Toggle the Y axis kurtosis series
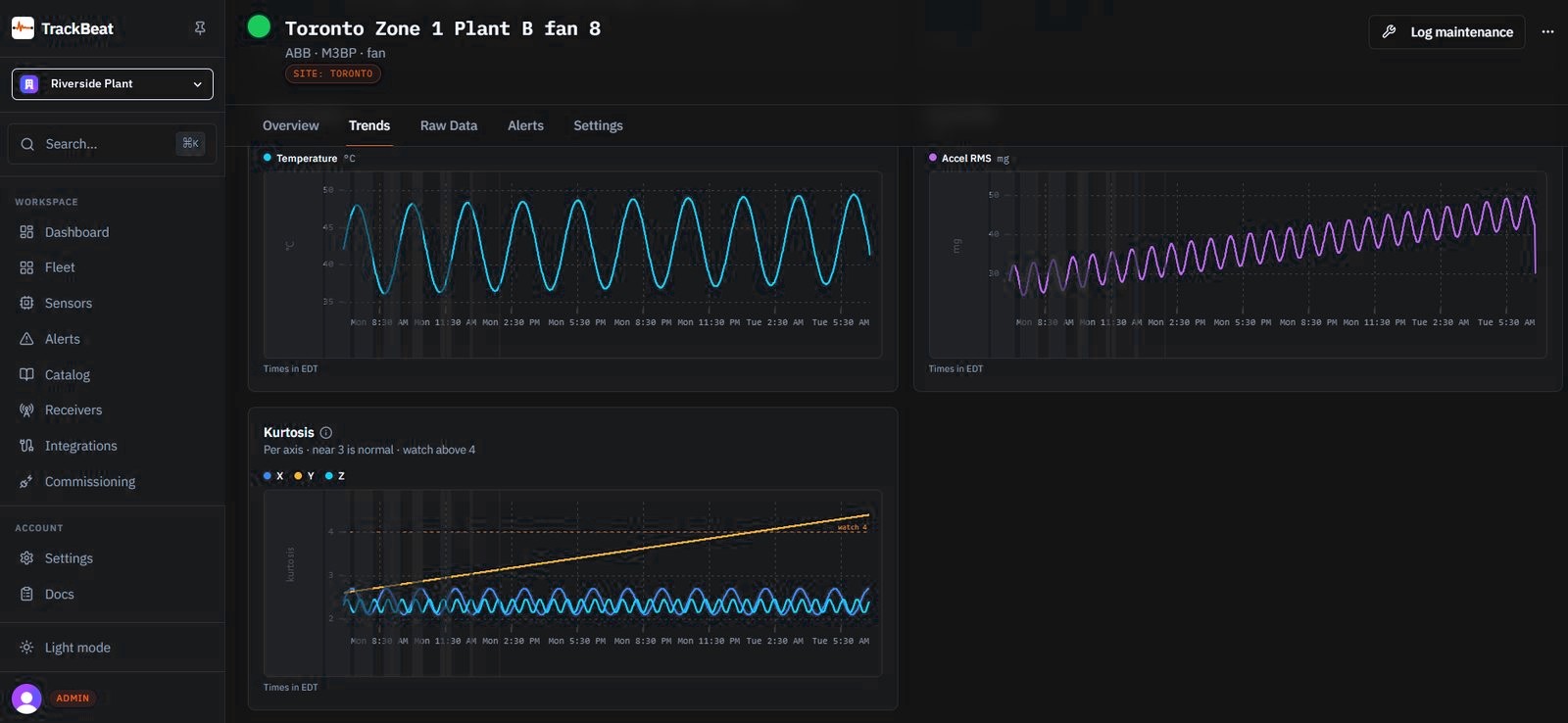 pos(305,476)
